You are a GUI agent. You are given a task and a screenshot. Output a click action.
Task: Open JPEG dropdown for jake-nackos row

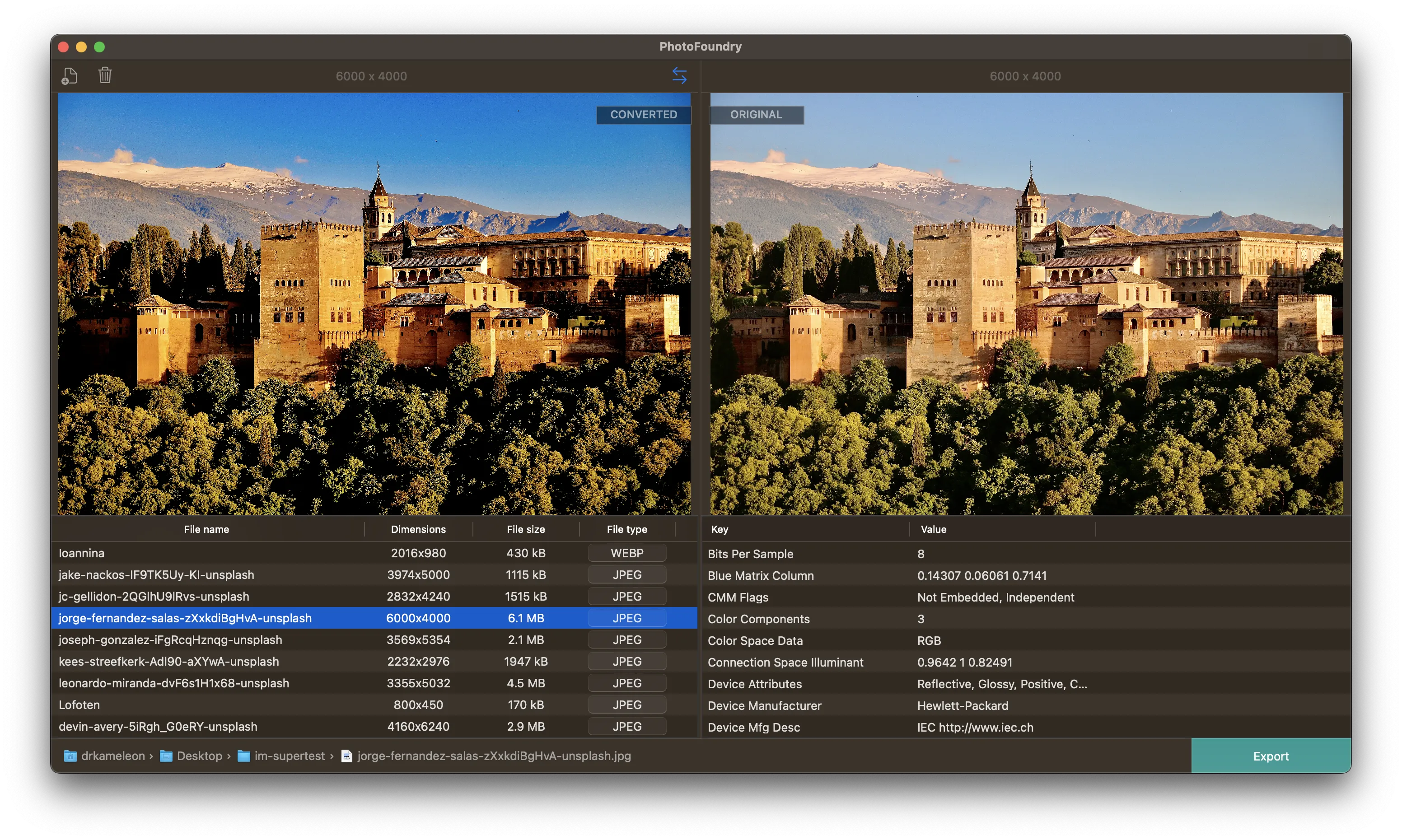click(x=626, y=574)
